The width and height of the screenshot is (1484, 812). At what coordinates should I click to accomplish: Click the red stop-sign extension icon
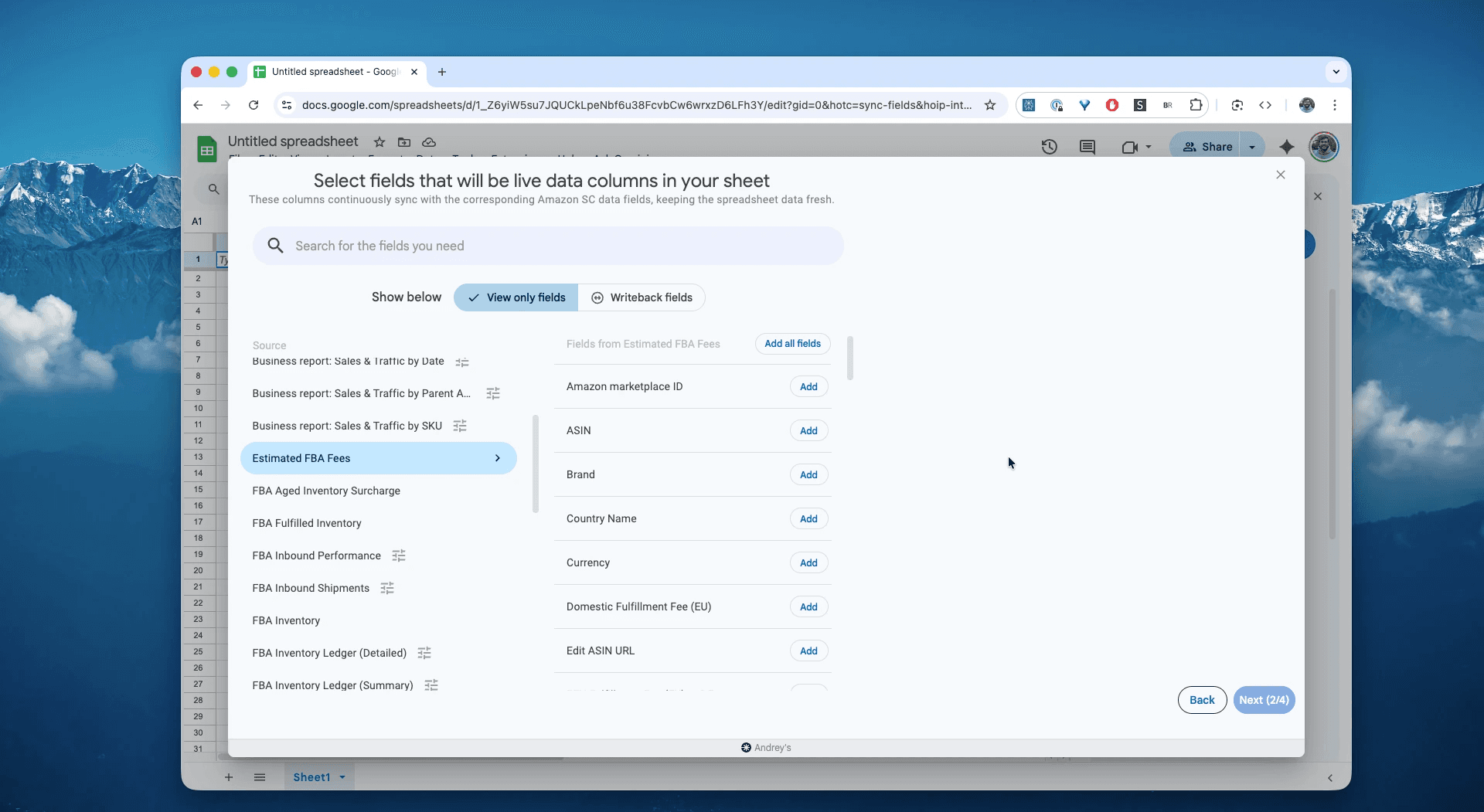coord(1112,105)
